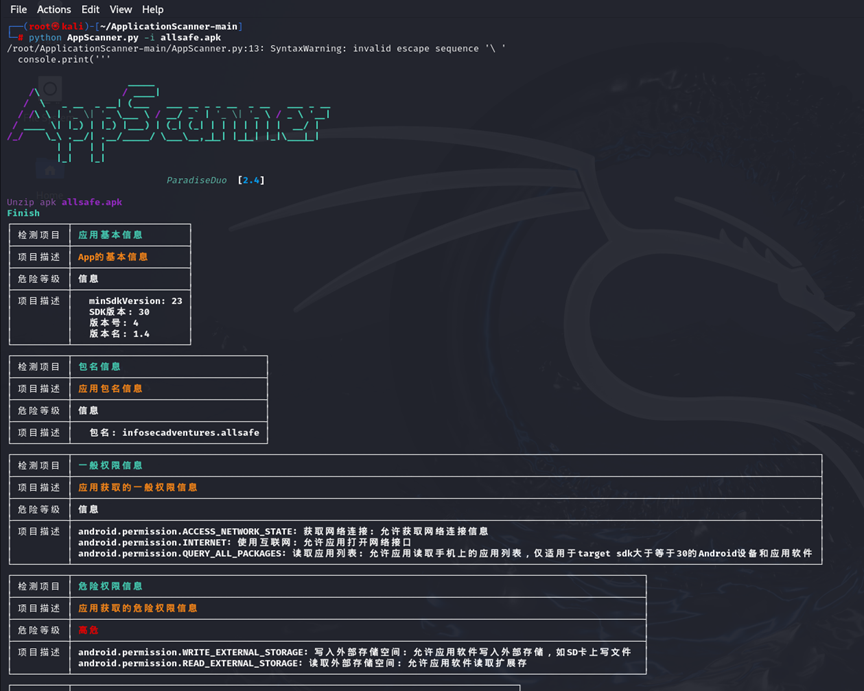Click 'allsafe.apk' in the Unzip apk line
This screenshot has height=691, width=864.
(x=92, y=202)
